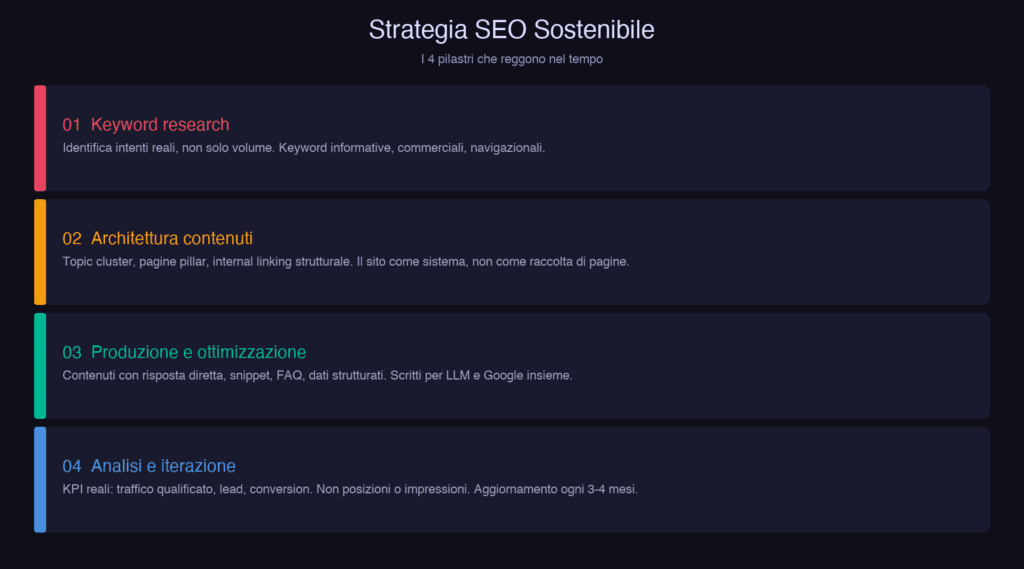The width and height of the screenshot is (1024, 569).
Task: Select the '02 Architettura contenuti' heading
Action: coord(157,238)
